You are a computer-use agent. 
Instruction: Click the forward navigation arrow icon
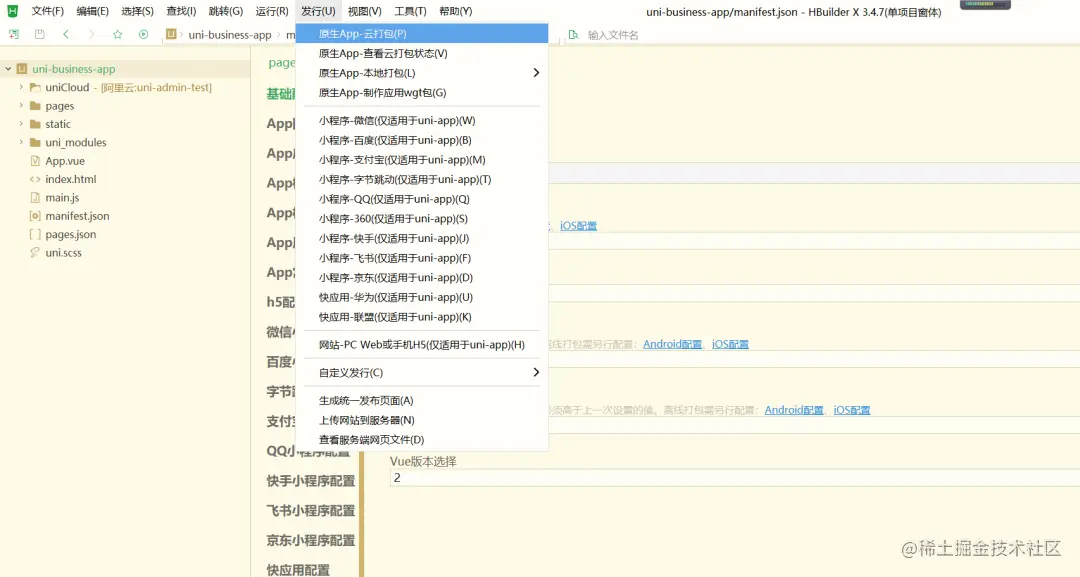90,34
